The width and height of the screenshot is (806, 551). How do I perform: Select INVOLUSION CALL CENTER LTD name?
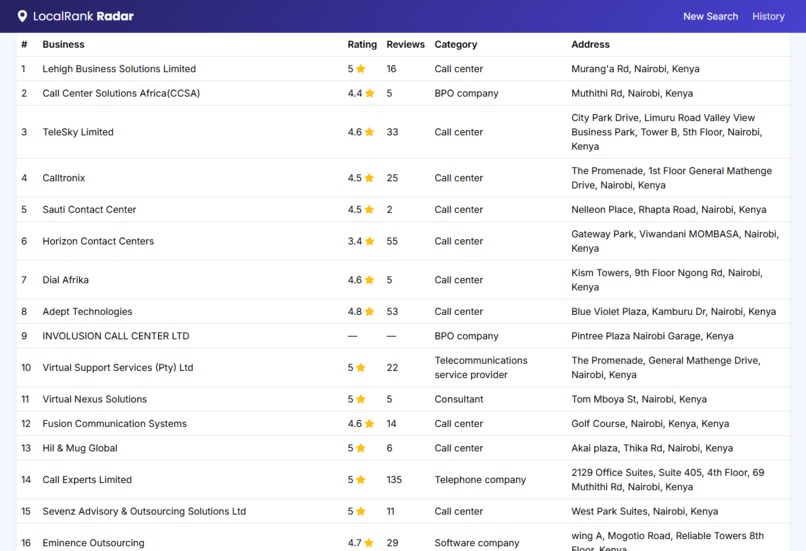pos(116,336)
